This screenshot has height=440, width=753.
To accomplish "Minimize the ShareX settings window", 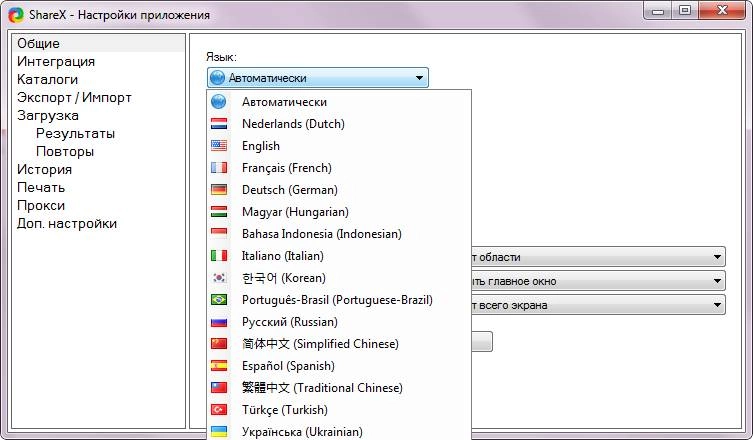I will (657, 11).
